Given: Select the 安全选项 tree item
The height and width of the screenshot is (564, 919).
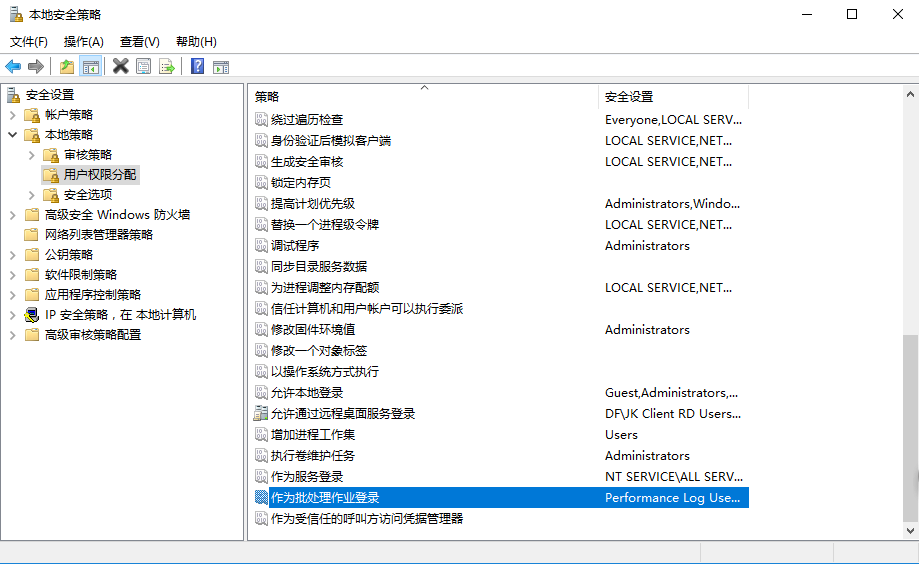Looking at the screenshot, I should pos(88,195).
